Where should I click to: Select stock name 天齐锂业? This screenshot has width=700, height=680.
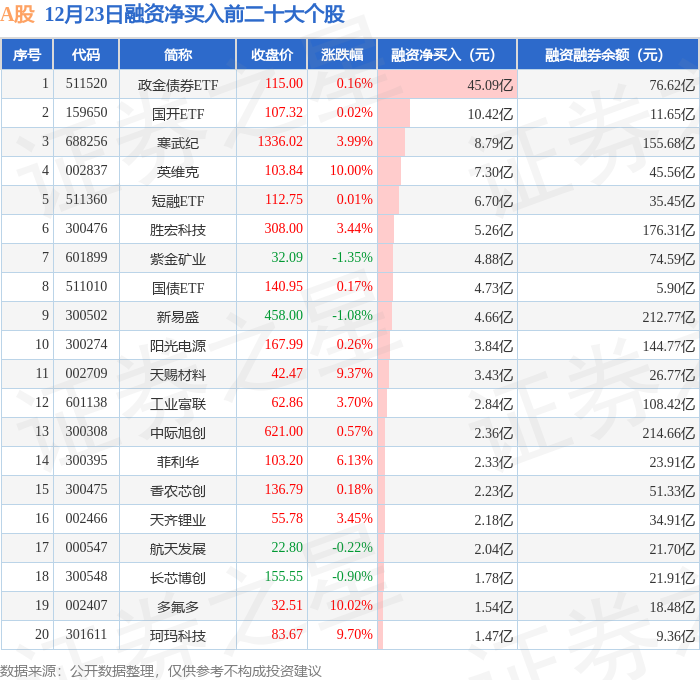pos(178,520)
